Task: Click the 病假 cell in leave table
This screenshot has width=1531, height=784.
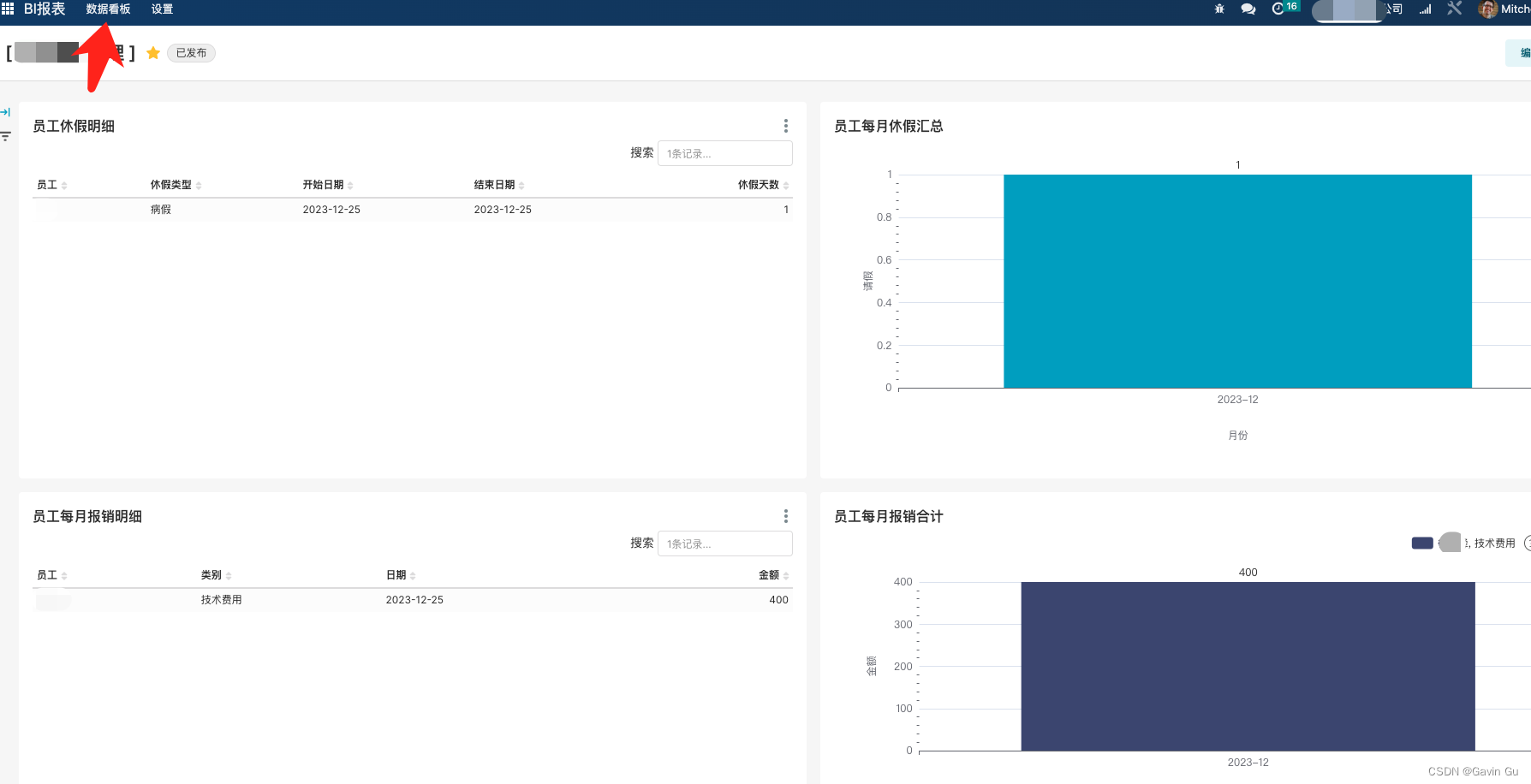Action: pyautogui.click(x=161, y=210)
